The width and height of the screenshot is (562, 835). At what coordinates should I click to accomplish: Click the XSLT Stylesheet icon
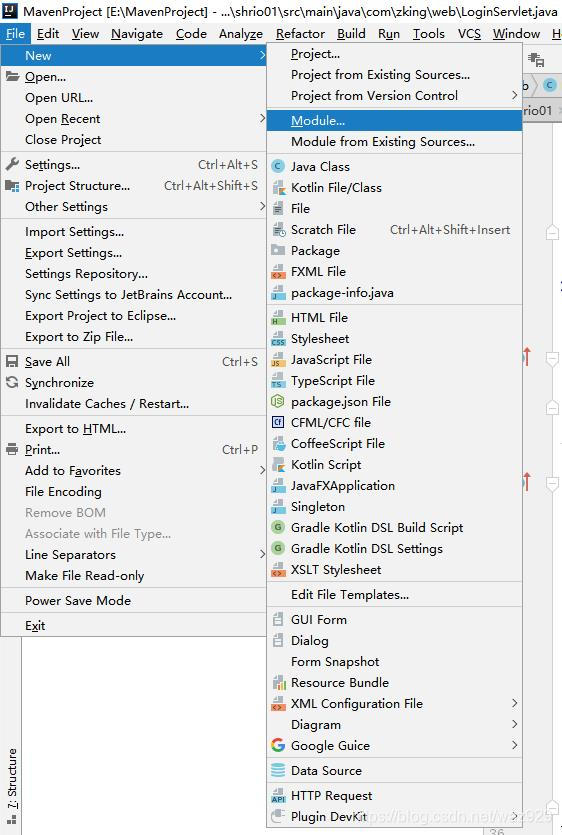coord(278,569)
